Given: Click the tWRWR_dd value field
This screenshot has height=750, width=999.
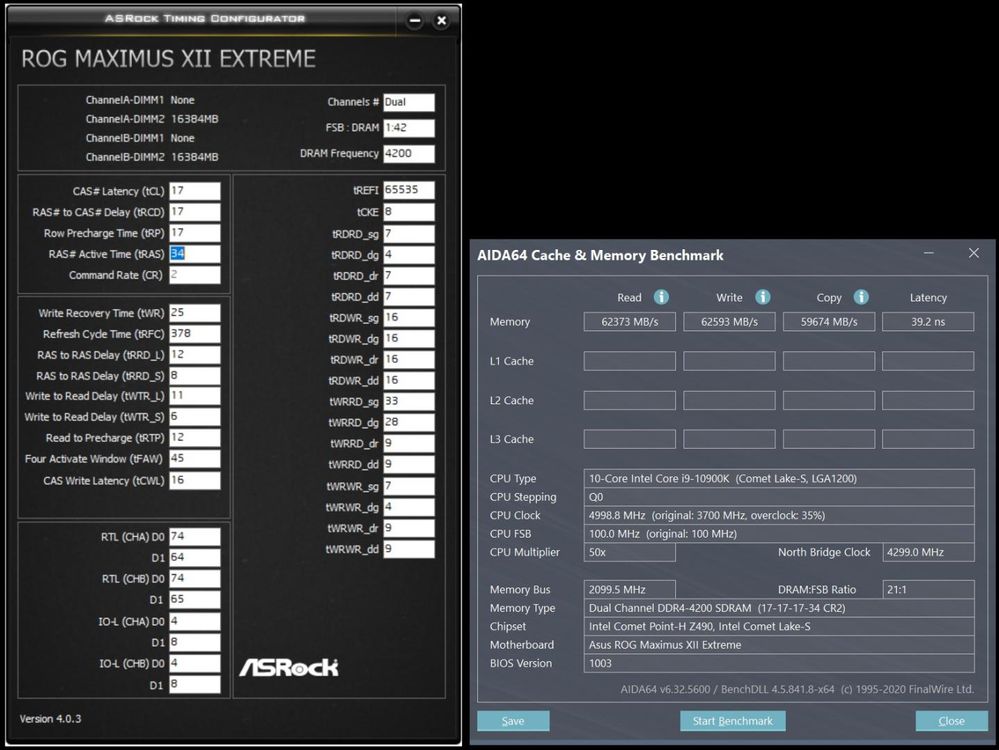Looking at the screenshot, I should 409,549.
